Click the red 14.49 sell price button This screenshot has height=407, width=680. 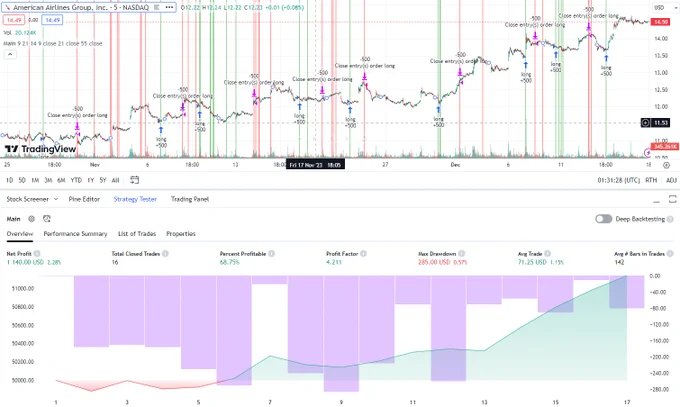14,20
